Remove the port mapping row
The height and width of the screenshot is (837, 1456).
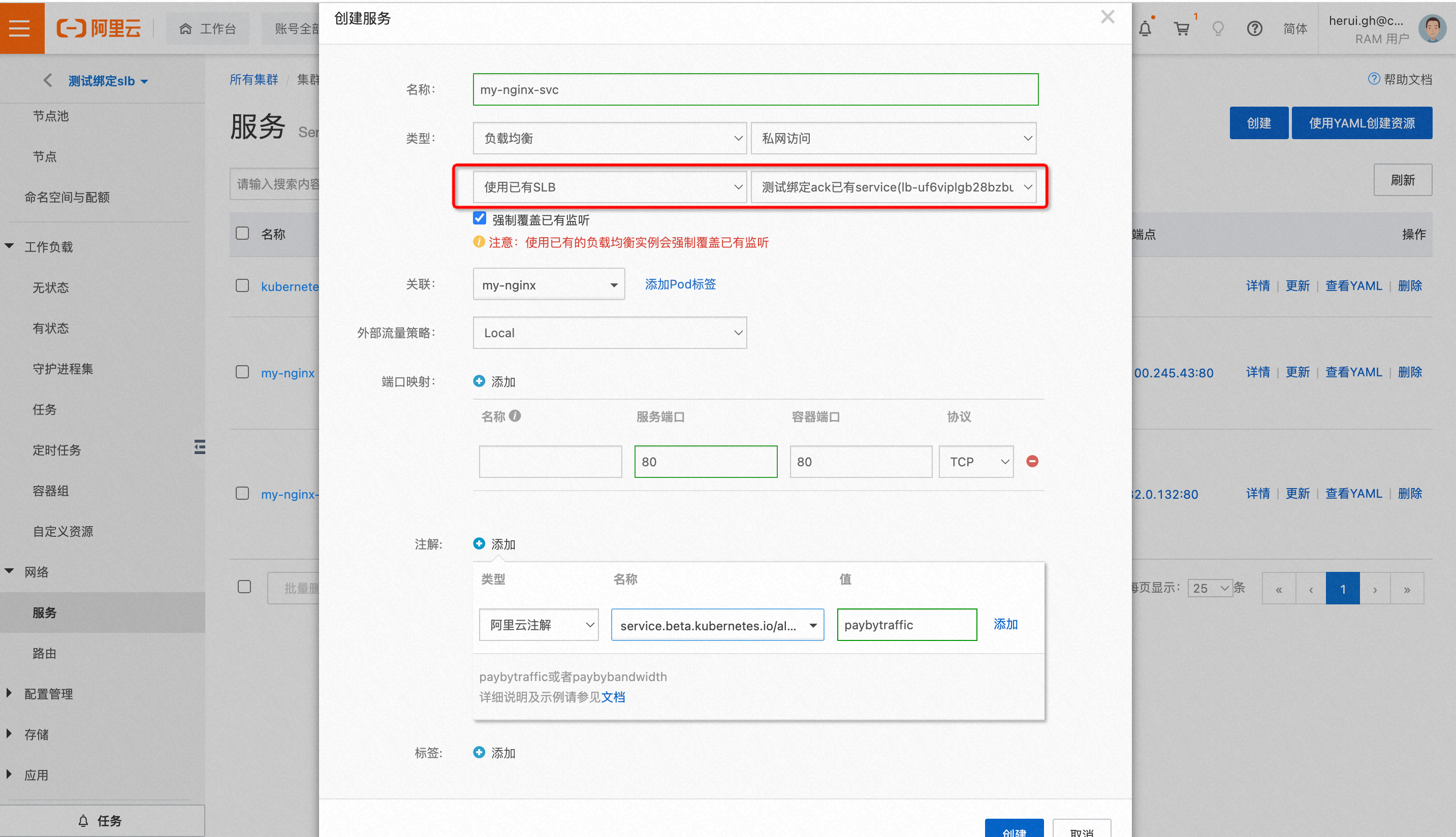tap(1032, 461)
